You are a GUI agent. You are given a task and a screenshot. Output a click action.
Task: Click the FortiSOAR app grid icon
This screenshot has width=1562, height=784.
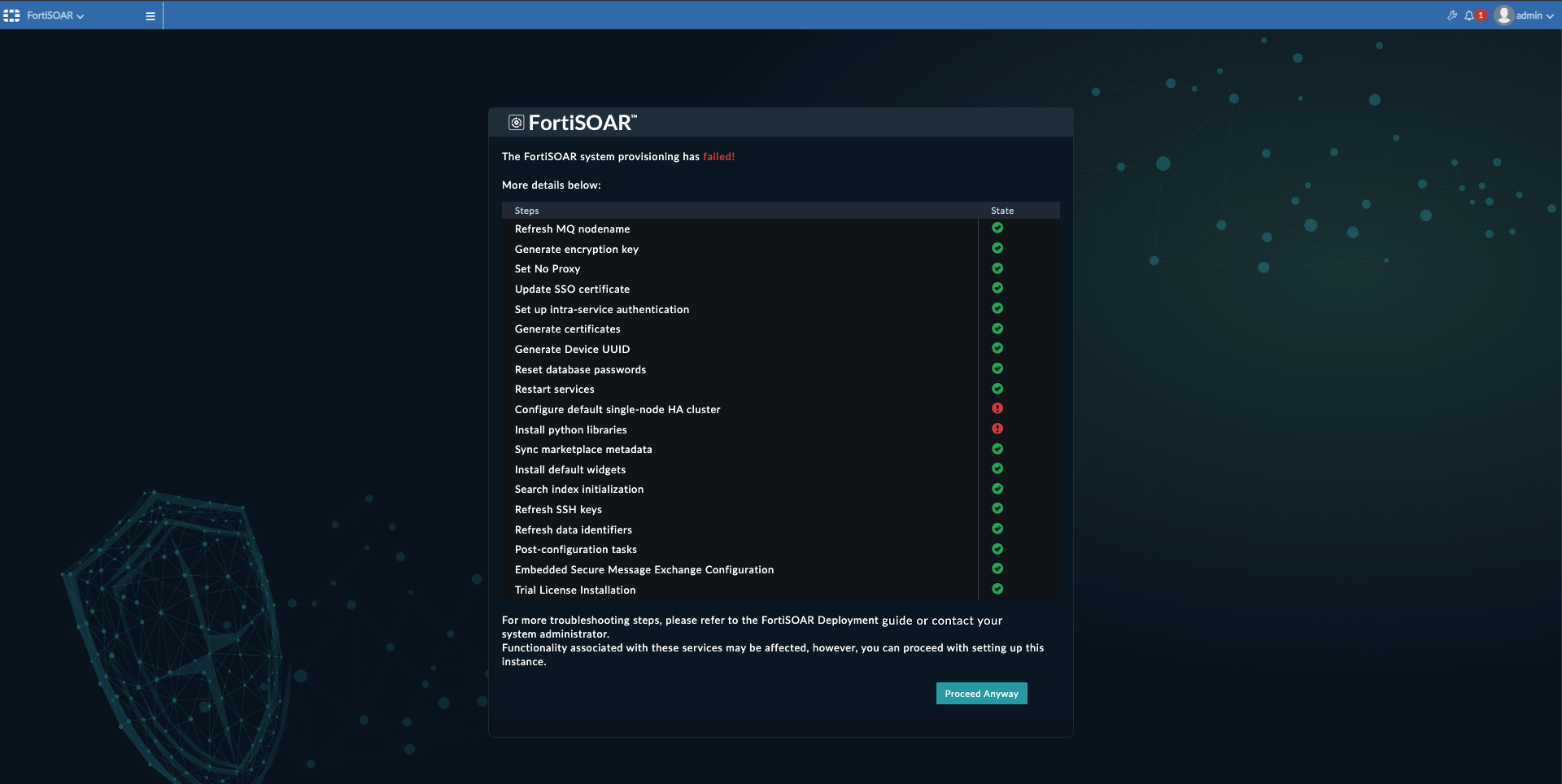point(11,15)
